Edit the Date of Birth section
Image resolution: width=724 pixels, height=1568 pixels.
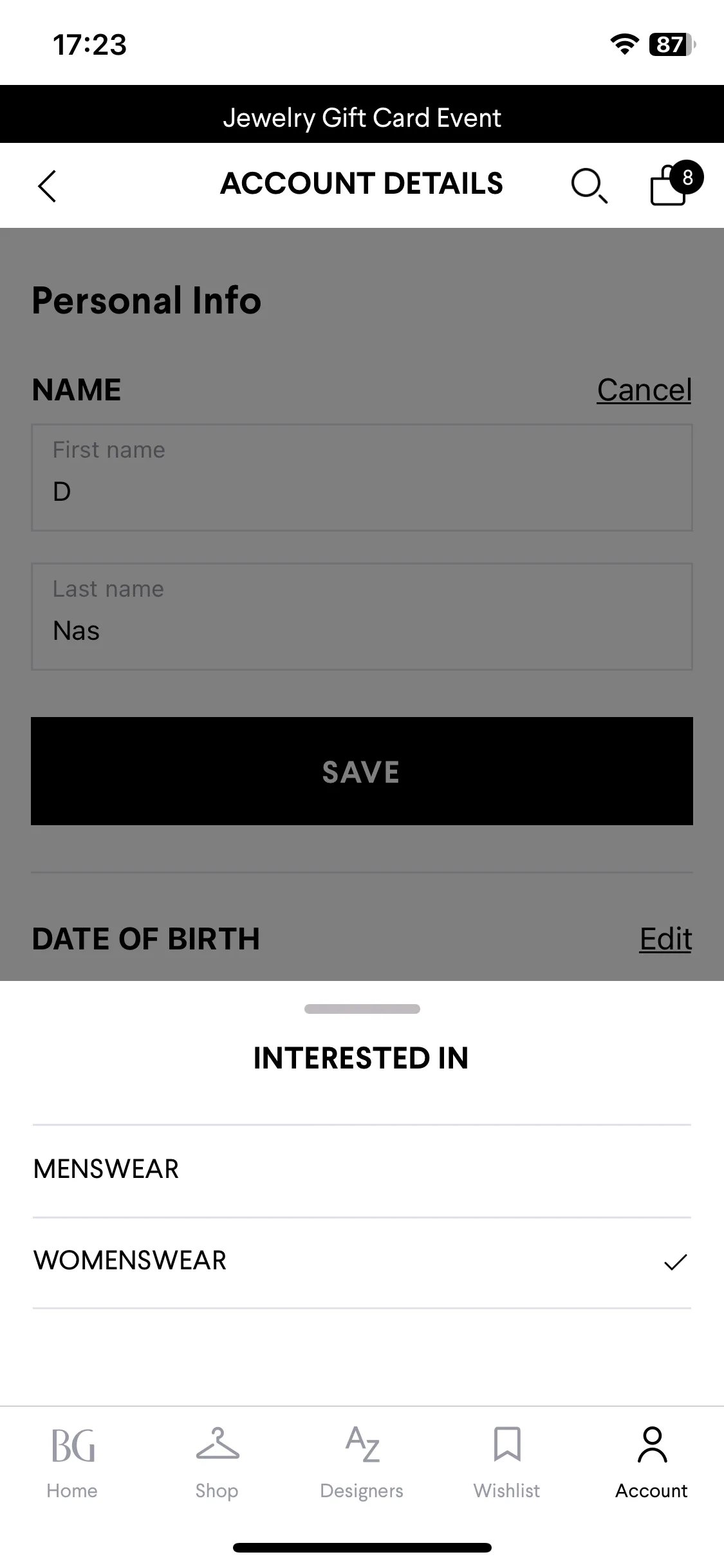coord(665,939)
